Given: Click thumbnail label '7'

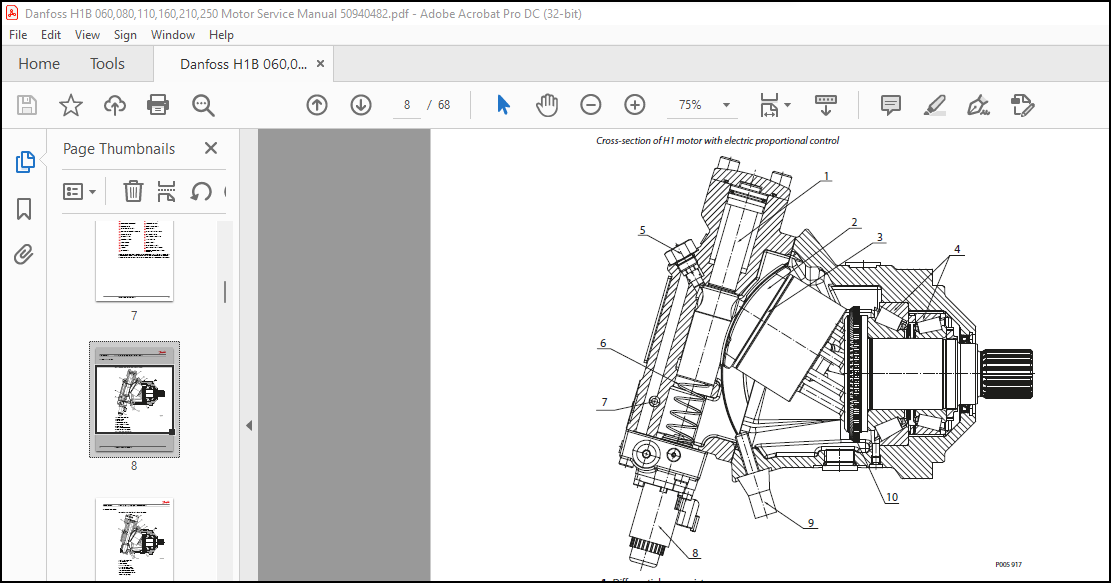Looking at the screenshot, I should click(134, 315).
